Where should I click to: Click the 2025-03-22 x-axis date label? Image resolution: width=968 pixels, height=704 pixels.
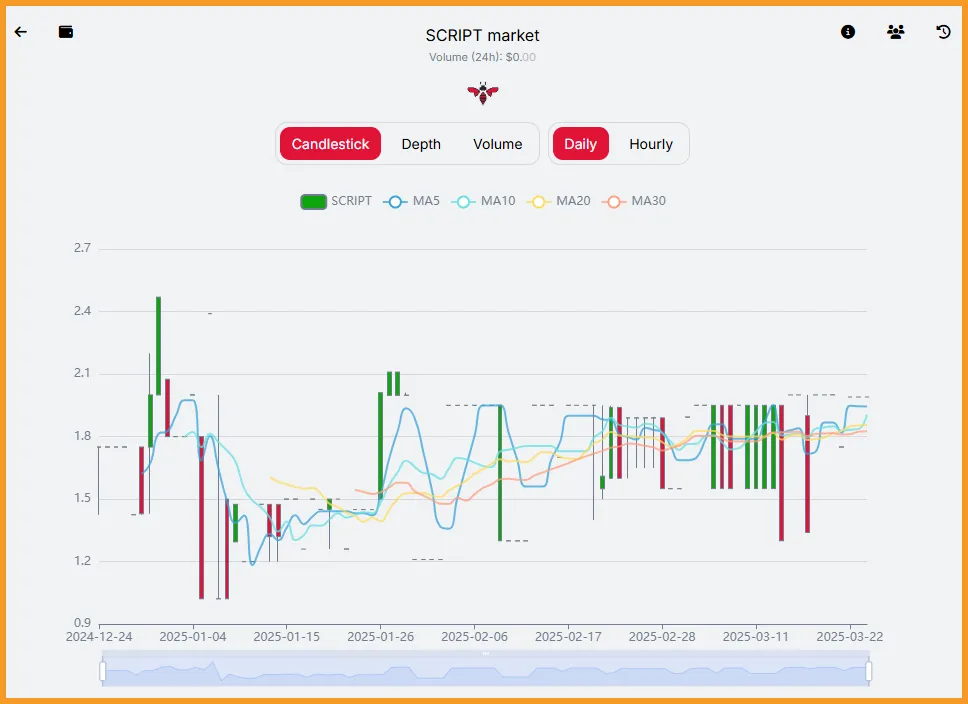click(849, 637)
